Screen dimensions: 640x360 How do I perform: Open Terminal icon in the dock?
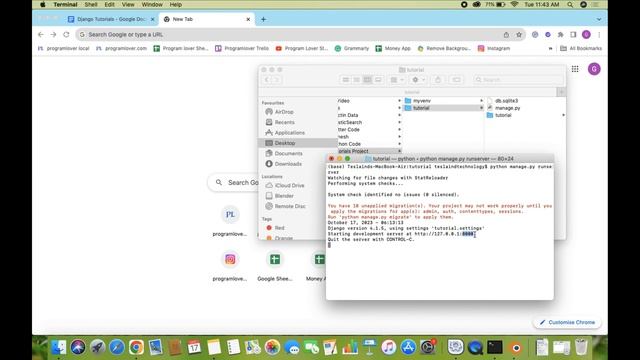(x=495, y=347)
